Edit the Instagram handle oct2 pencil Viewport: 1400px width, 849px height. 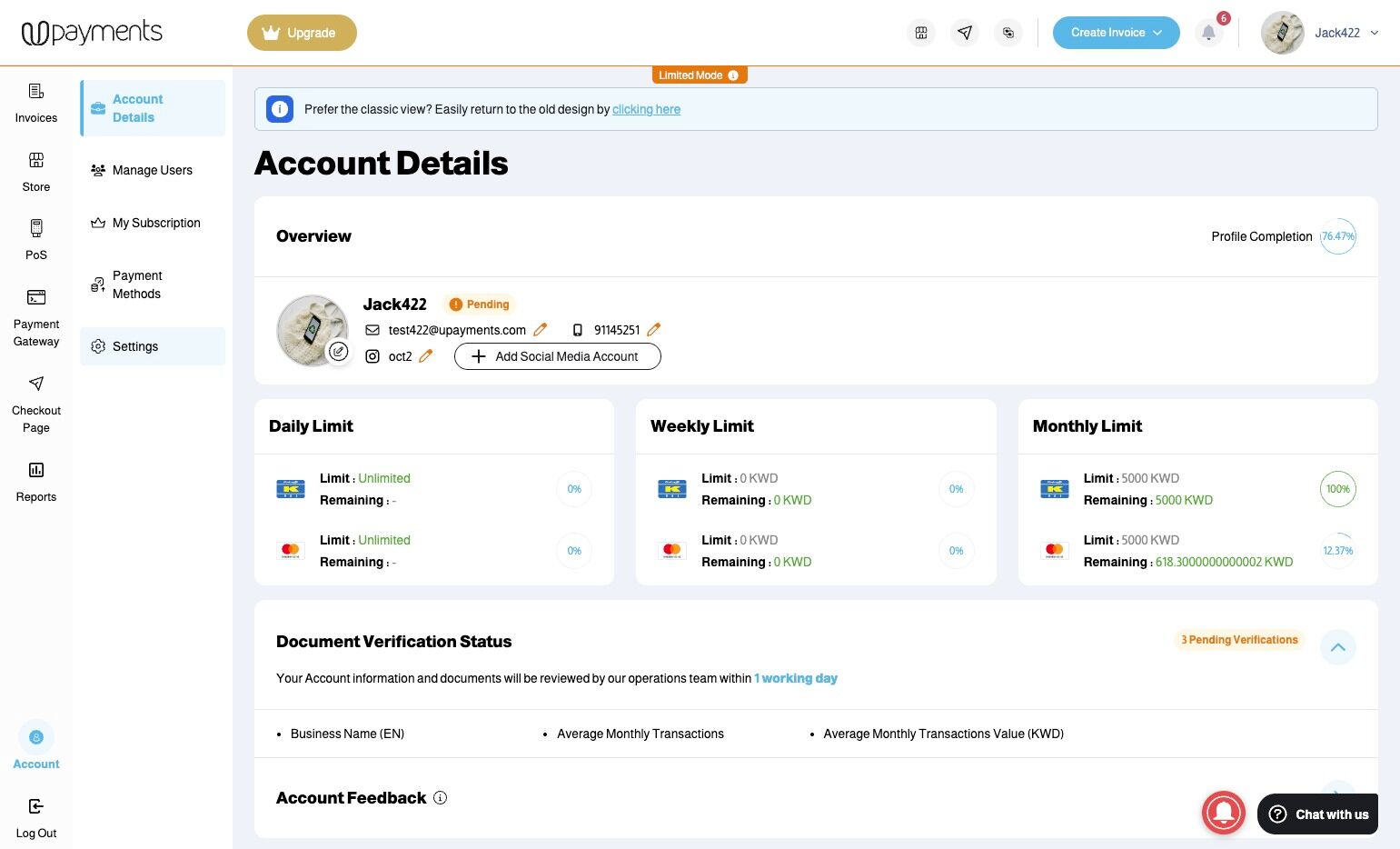coord(426,356)
